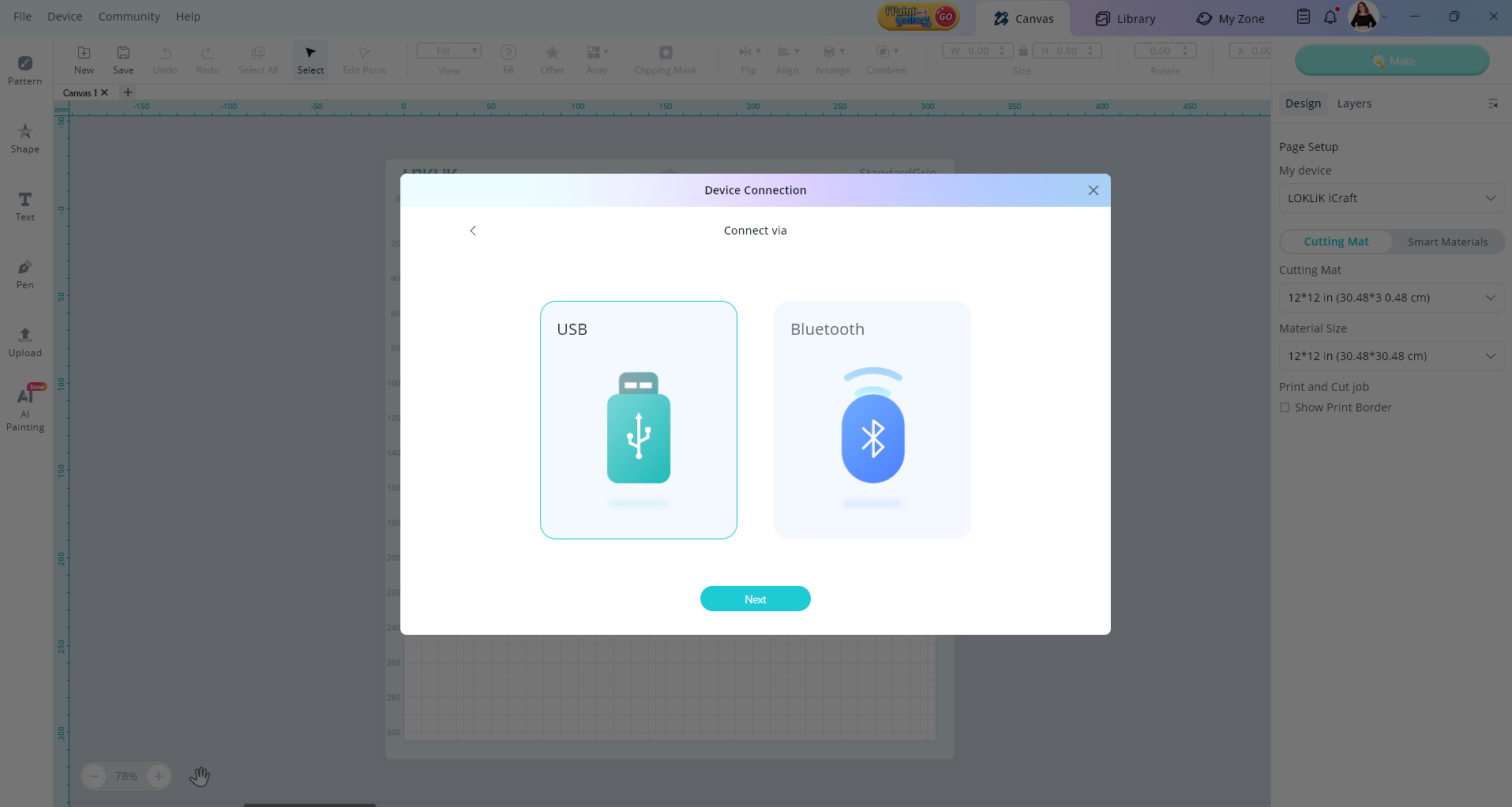Viewport: 1512px width, 807px height.
Task: Click the notification bell icon
Action: [1330, 17]
